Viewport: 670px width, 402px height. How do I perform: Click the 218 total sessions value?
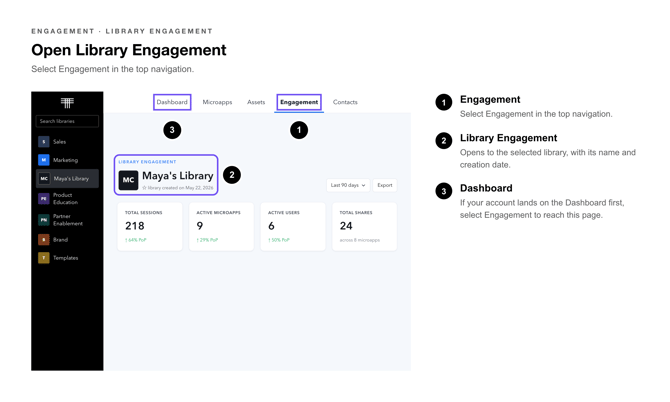pos(135,226)
